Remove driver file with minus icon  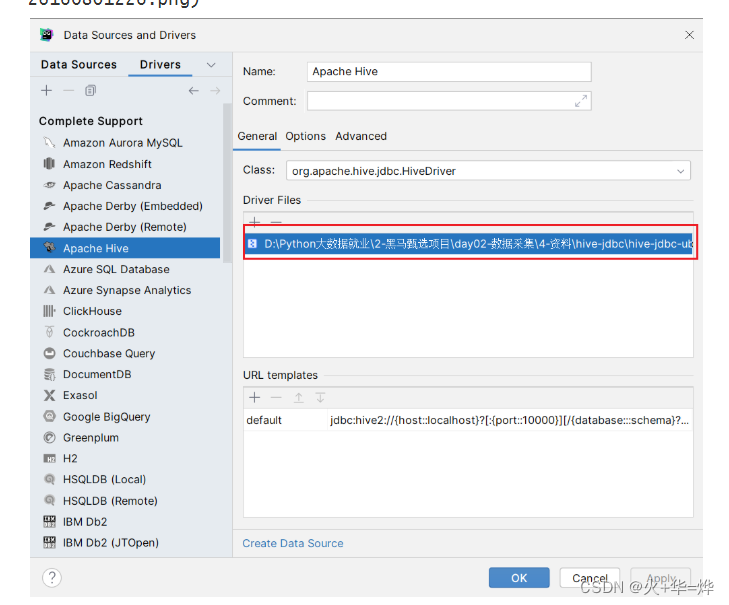[276, 222]
